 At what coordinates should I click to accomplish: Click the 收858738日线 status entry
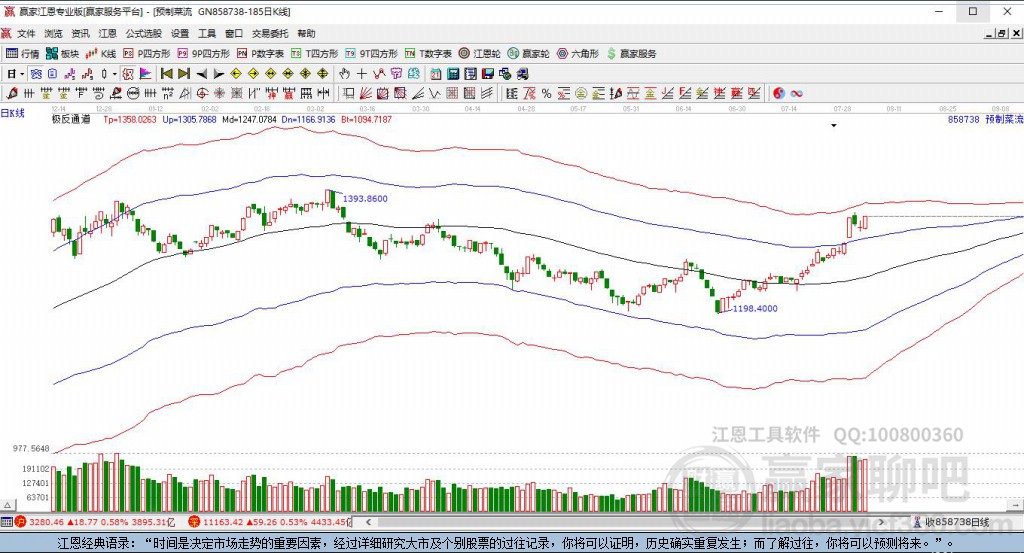(x=951, y=522)
